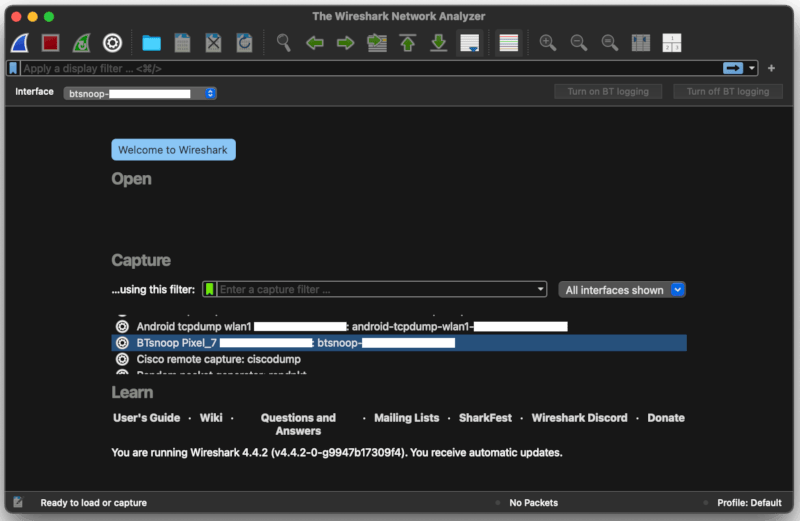Image resolution: width=800 pixels, height=521 pixels.
Task: Select BTsnoop Pixel_7 interface row
Action: [399, 343]
